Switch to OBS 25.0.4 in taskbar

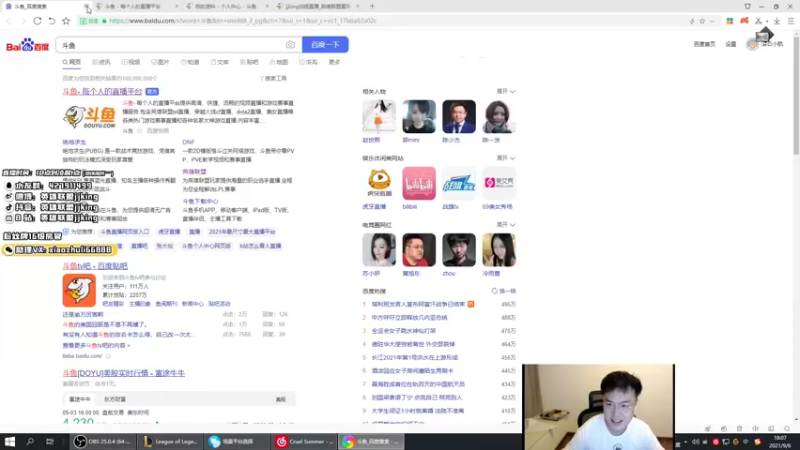pos(103,441)
